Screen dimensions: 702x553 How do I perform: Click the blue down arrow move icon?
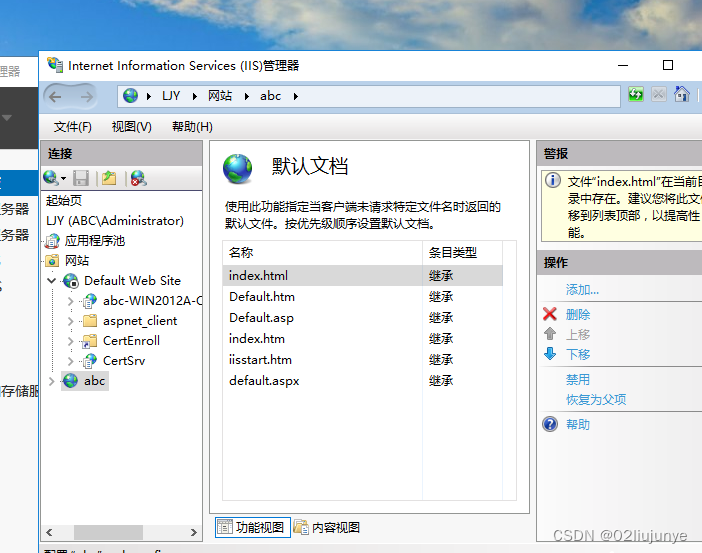550,354
